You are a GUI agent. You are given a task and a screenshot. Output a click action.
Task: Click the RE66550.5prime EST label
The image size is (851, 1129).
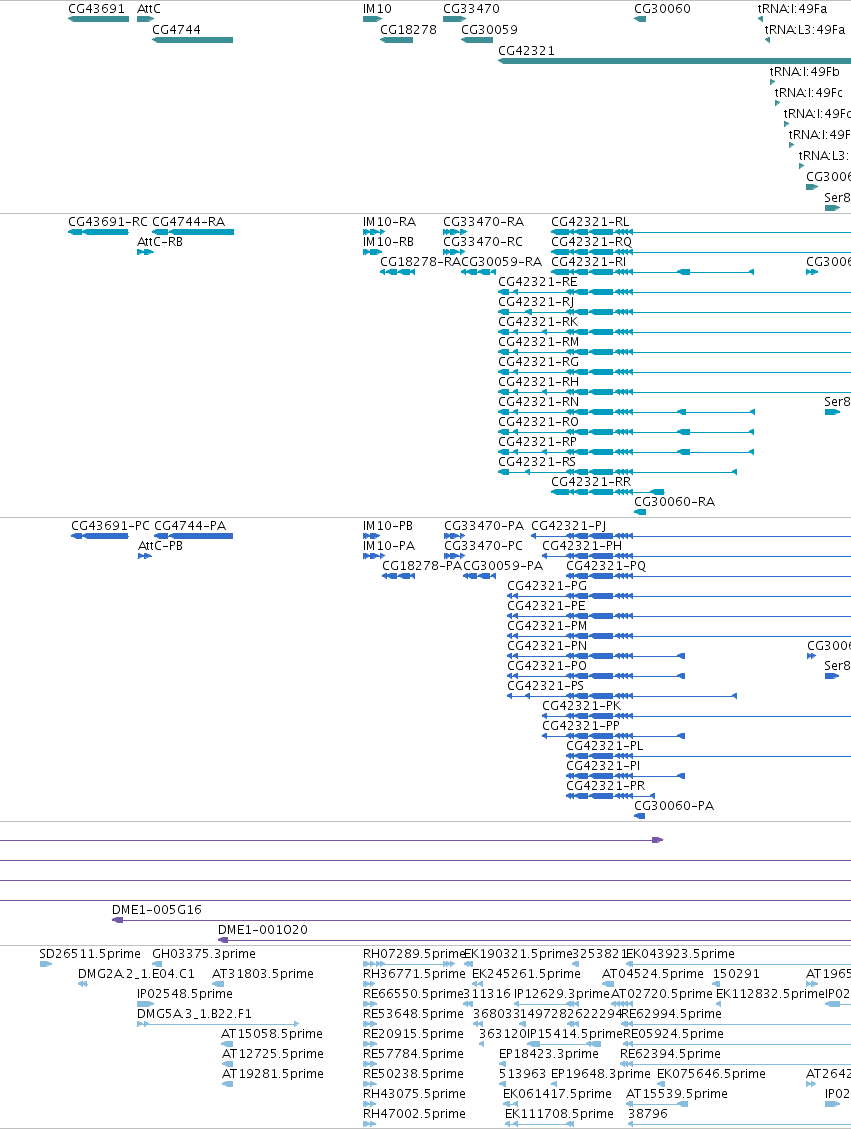413,994
